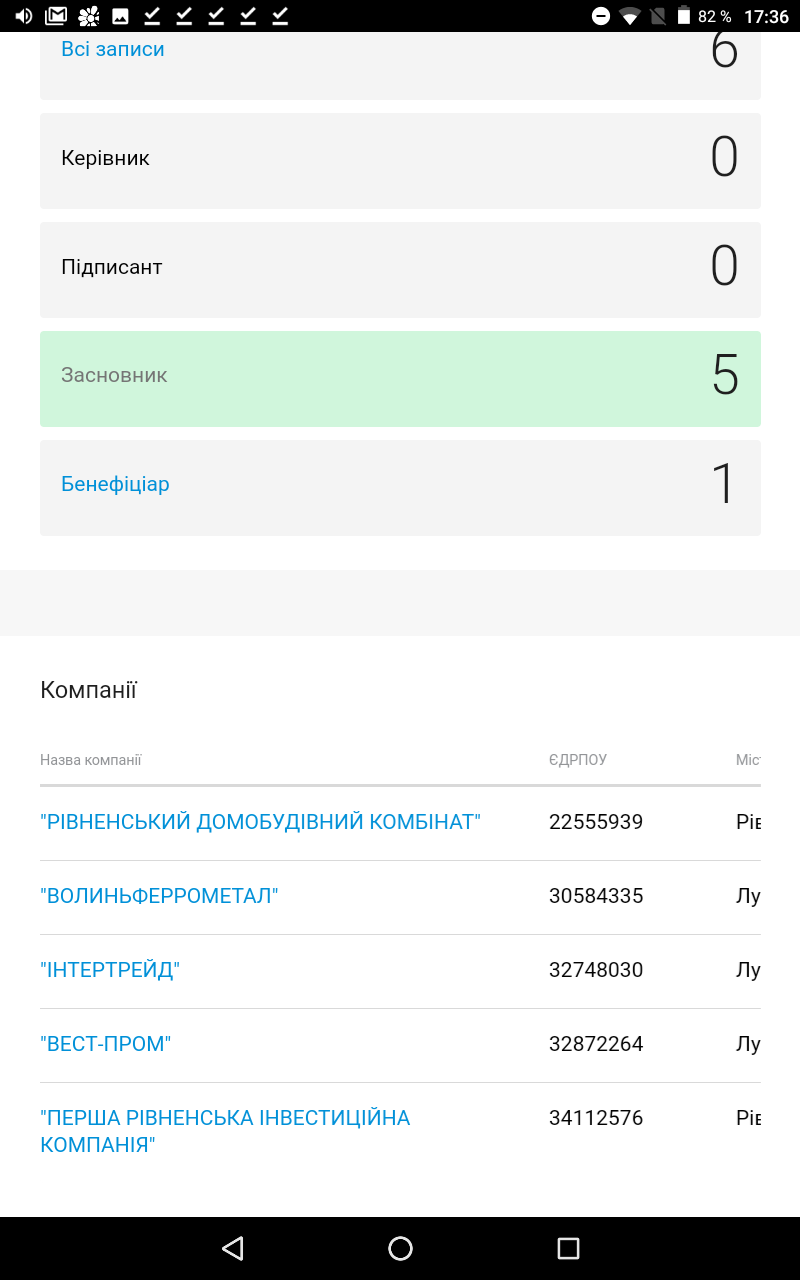Tap the Android back navigation button
Screen dimensions: 800x1280
click(233, 1248)
